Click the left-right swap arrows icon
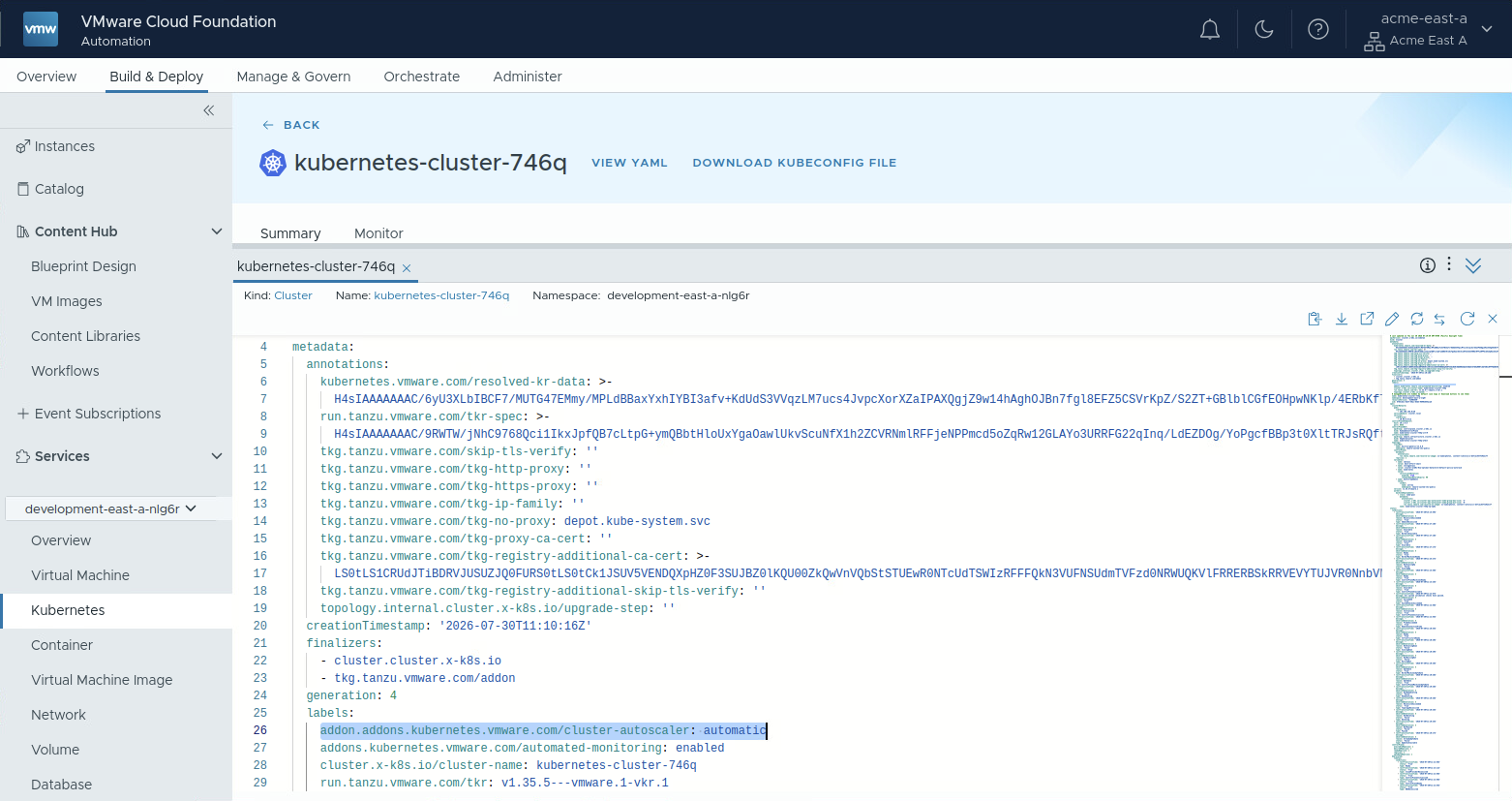Image resolution: width=1512 pixels, height=801 pixels. coord(1440,319)
